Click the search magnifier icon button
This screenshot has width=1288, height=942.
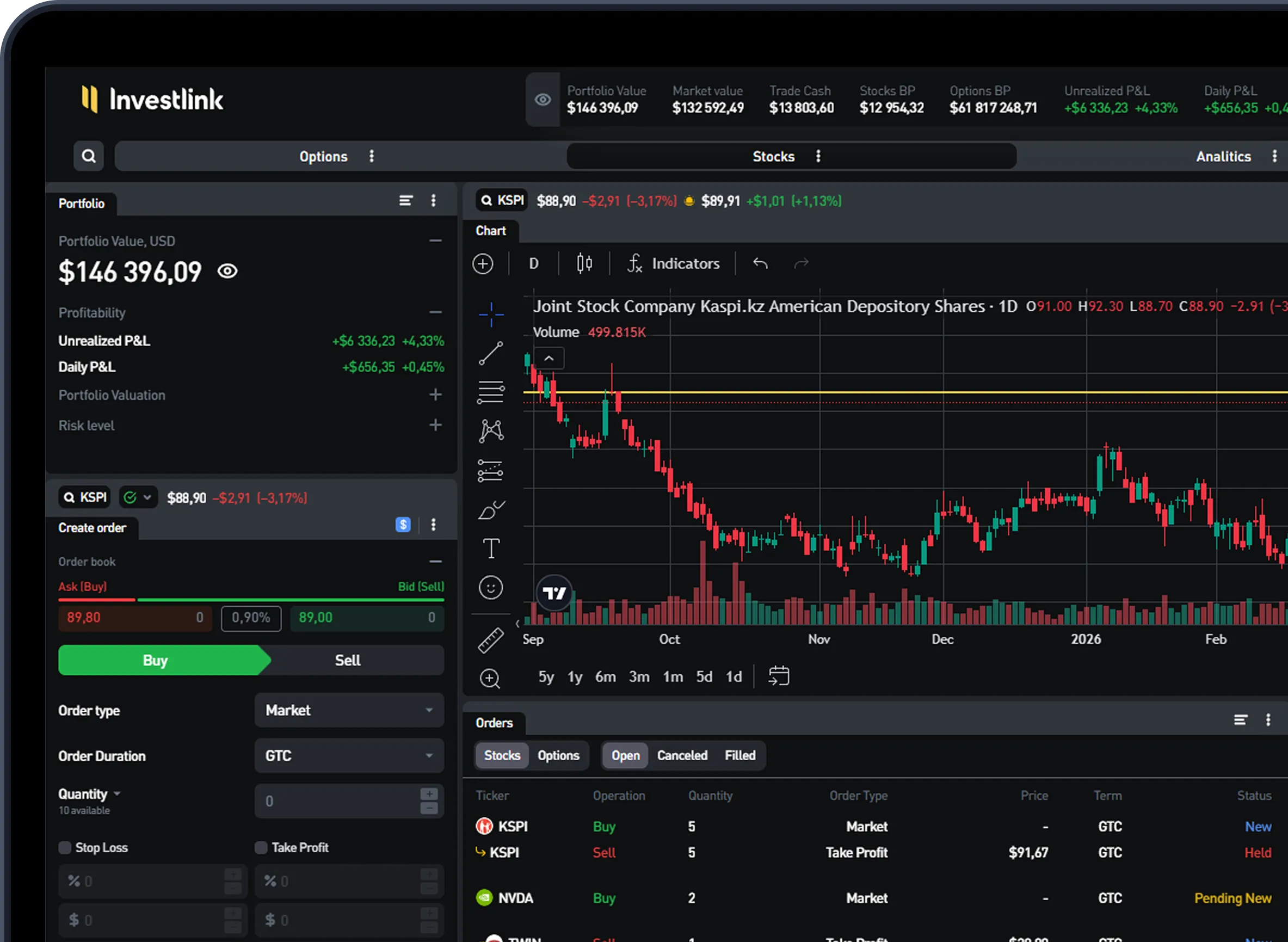pyautogui.click(x=88, y=156)
